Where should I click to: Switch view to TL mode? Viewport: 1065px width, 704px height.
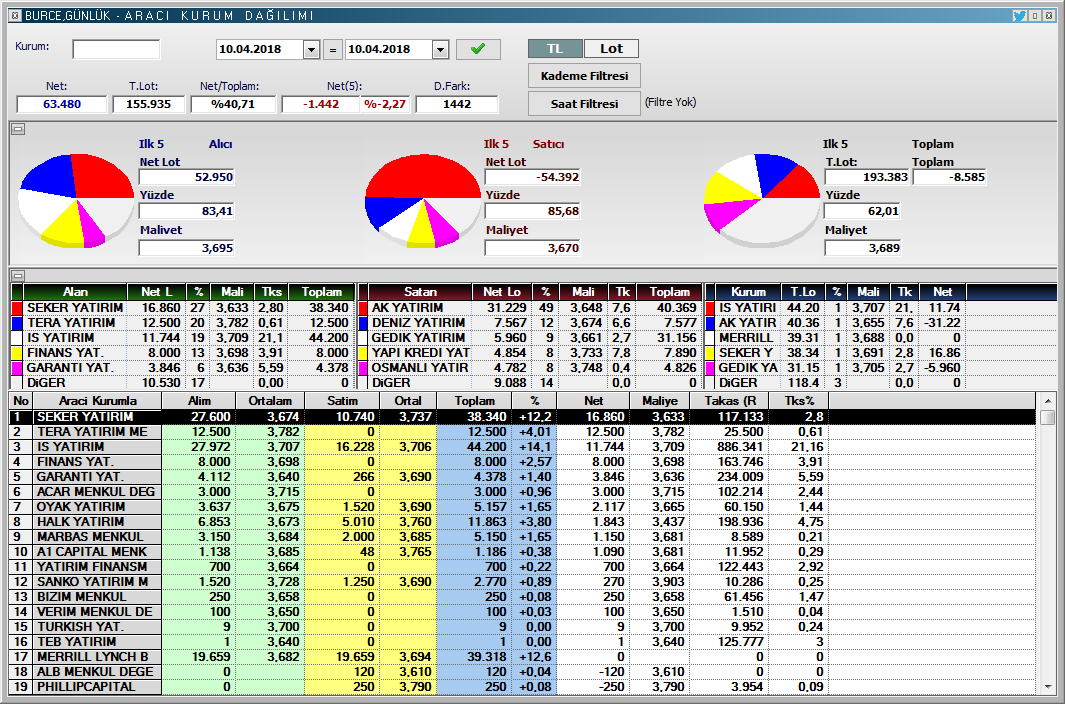555,48
